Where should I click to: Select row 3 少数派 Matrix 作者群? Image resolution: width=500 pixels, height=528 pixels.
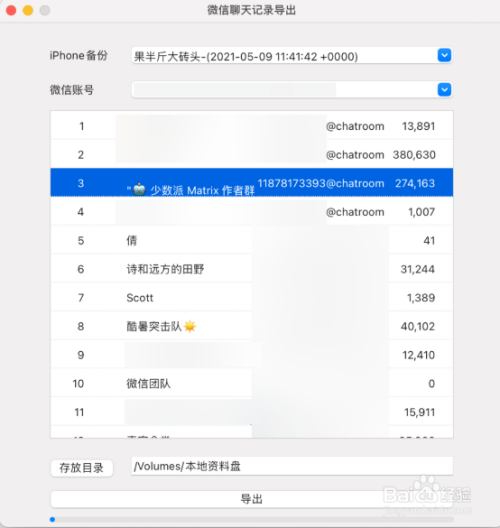click(252, 183)
